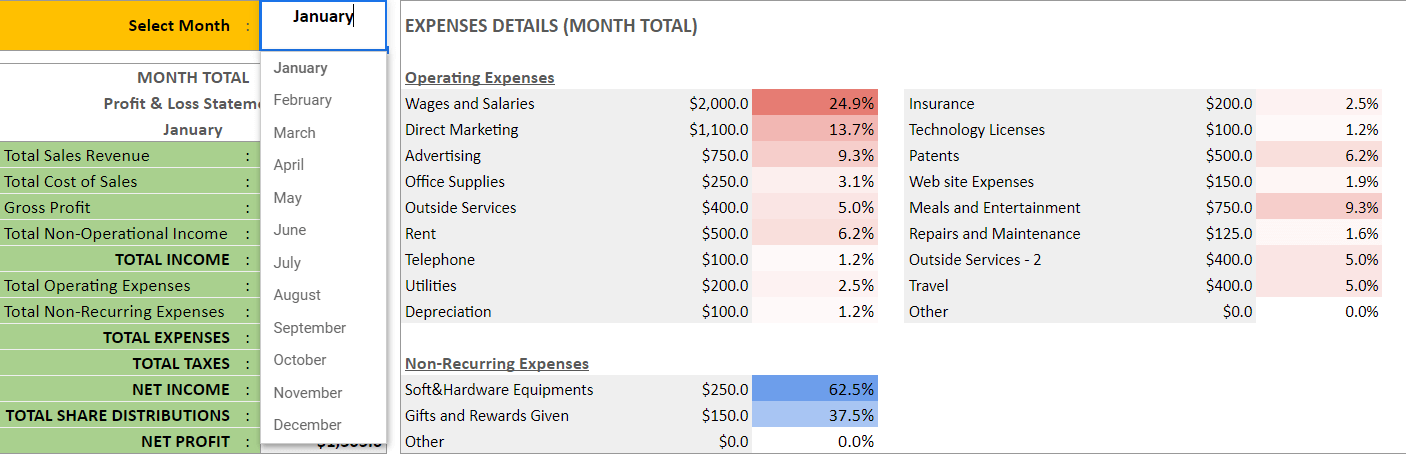Choose February from the month dropdown list
Screen dimensions: 1406x454
point(303,100)
